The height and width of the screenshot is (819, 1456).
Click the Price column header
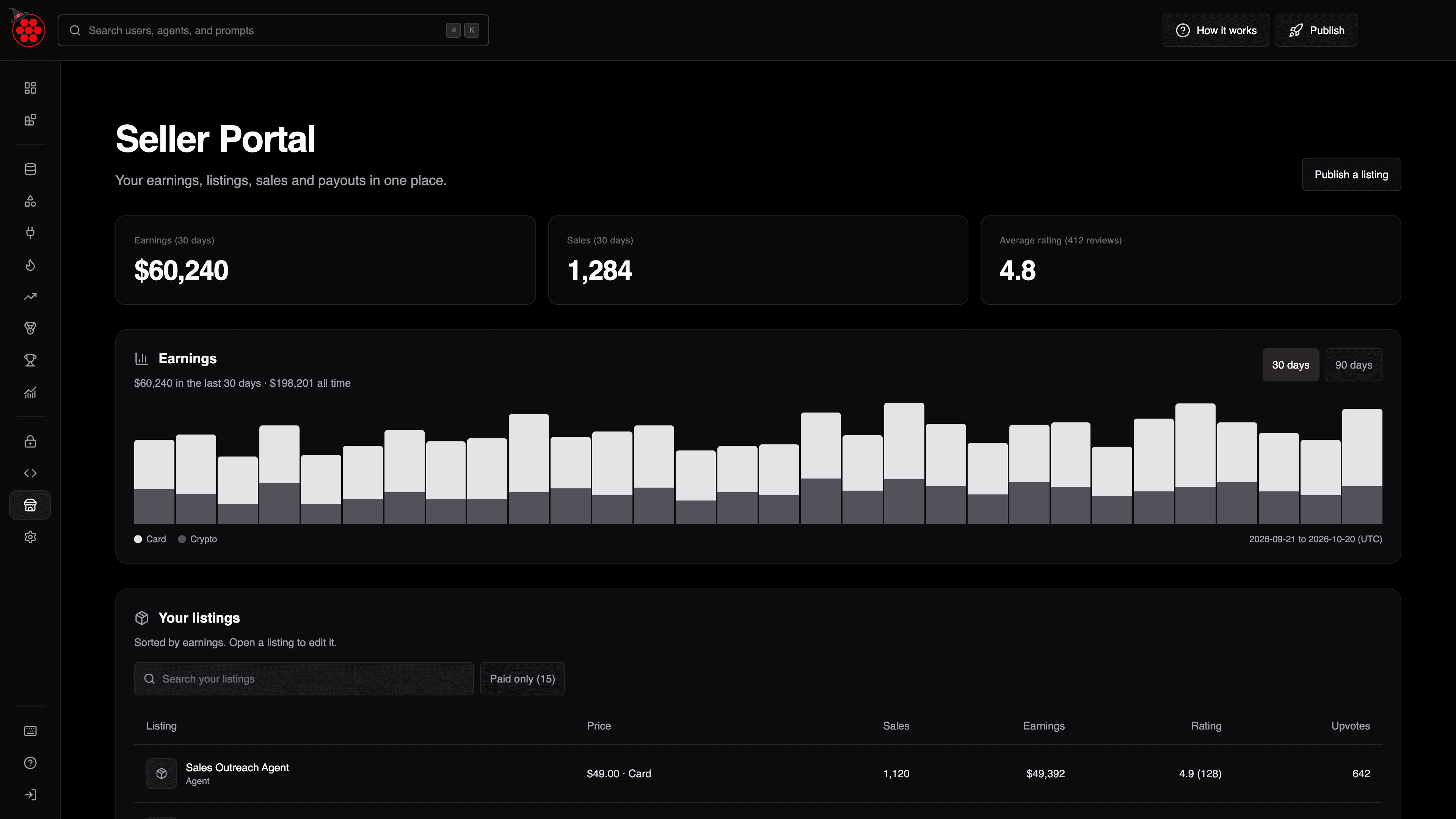pos(599,726)
